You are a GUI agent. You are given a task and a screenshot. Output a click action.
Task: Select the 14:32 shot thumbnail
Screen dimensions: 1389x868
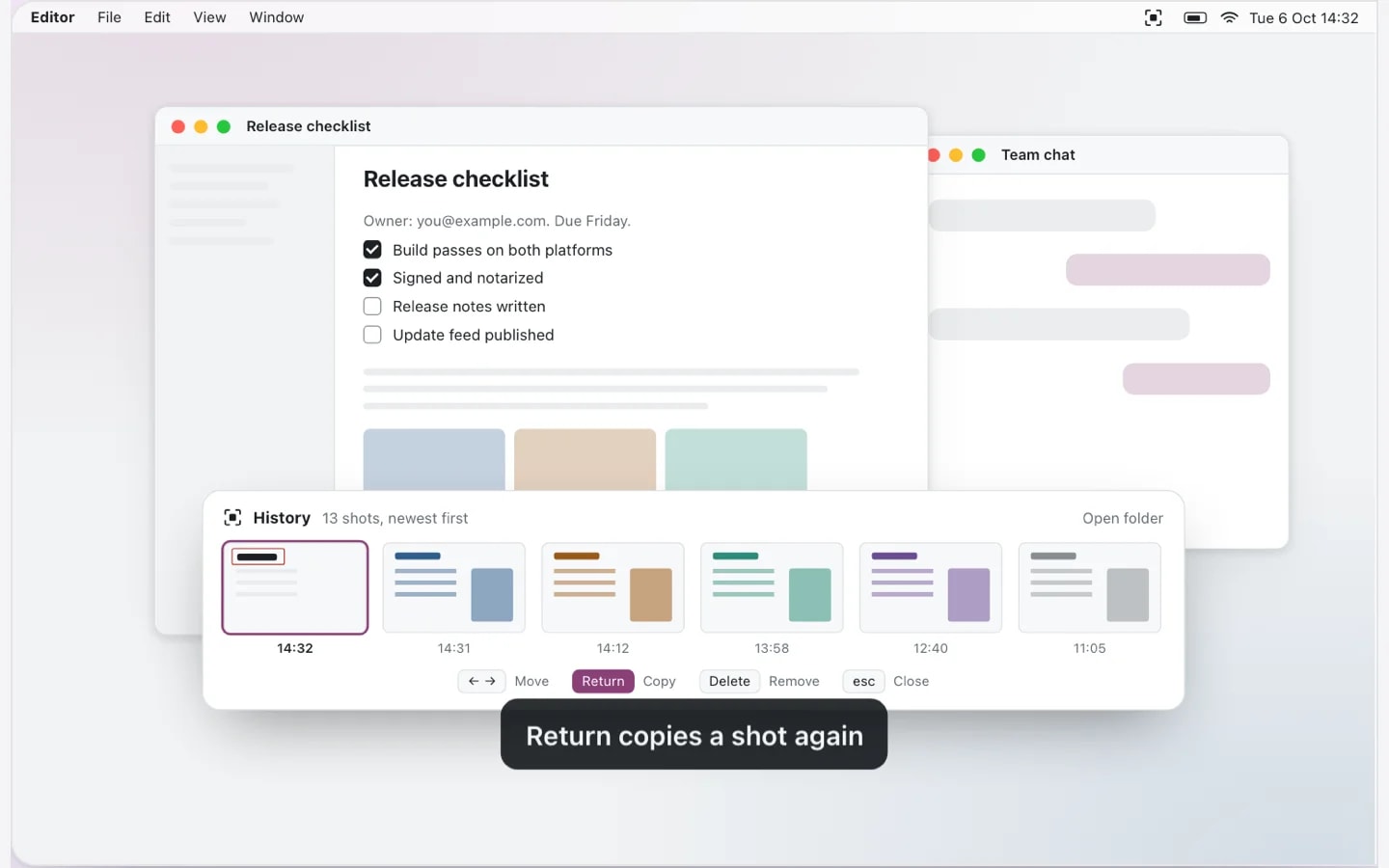(295, 587)
